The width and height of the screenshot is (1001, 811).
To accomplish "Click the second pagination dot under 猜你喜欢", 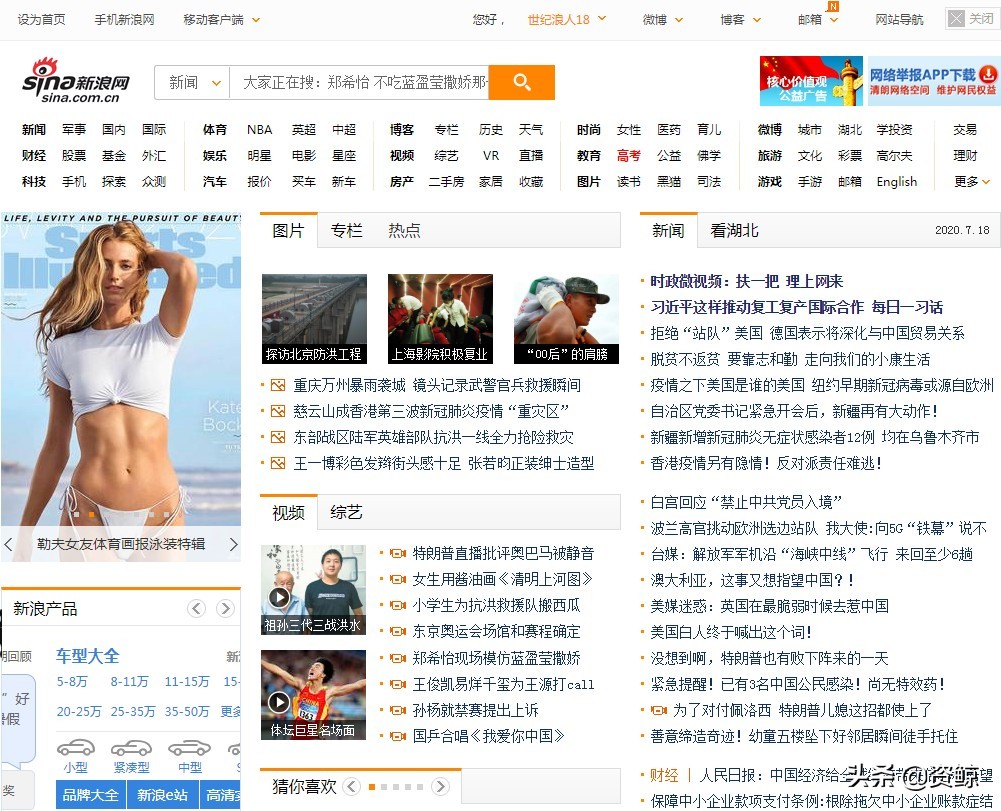I will pyautogui.click(x=383, y=786).
